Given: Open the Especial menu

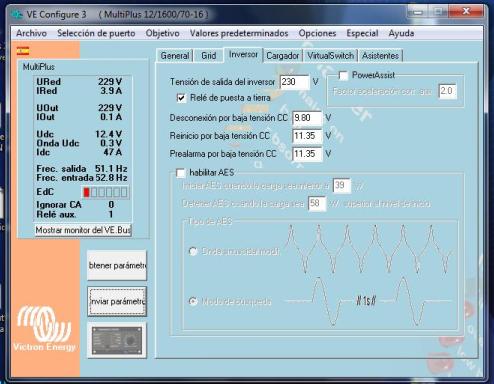Looking at the screenshot, I should [x=362, y=33].
